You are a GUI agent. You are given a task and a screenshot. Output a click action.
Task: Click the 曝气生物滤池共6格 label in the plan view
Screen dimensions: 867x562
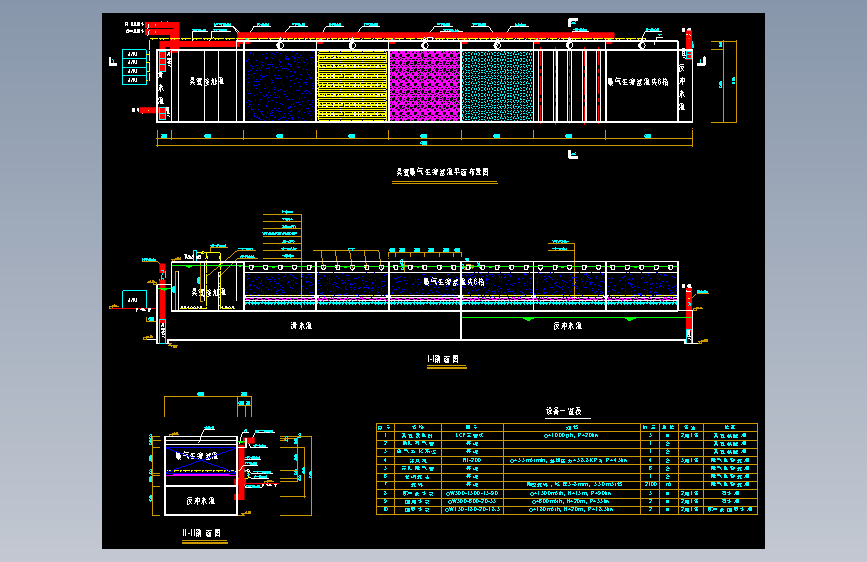[638, 82]
